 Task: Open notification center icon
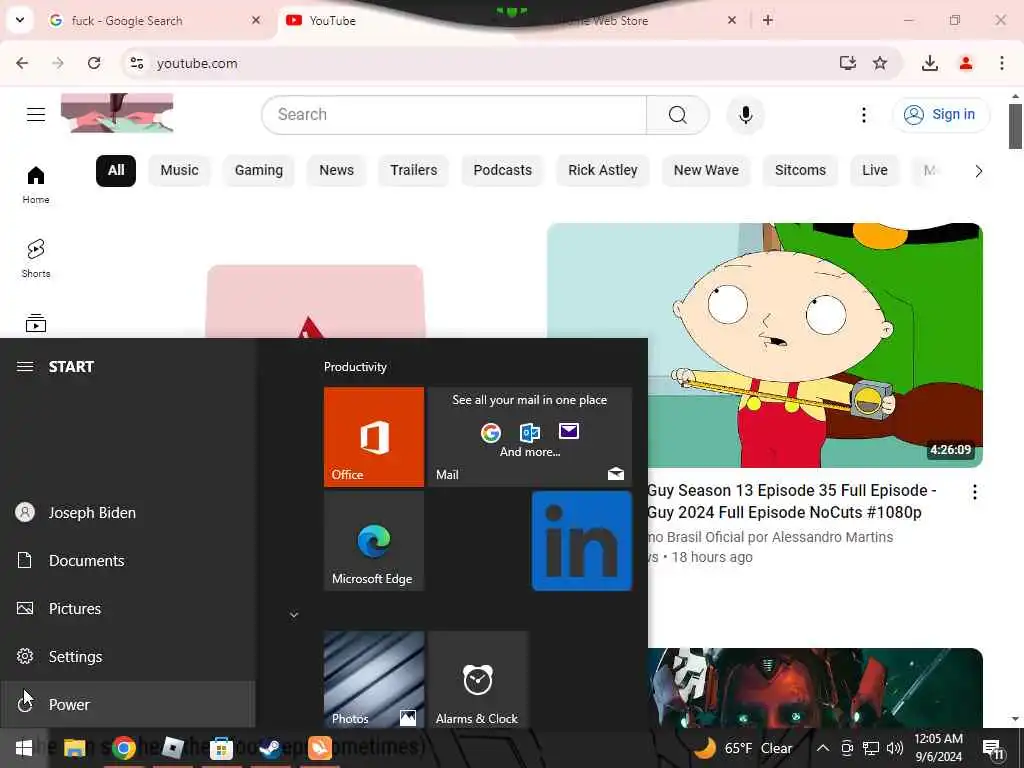(x=993, y=749)
